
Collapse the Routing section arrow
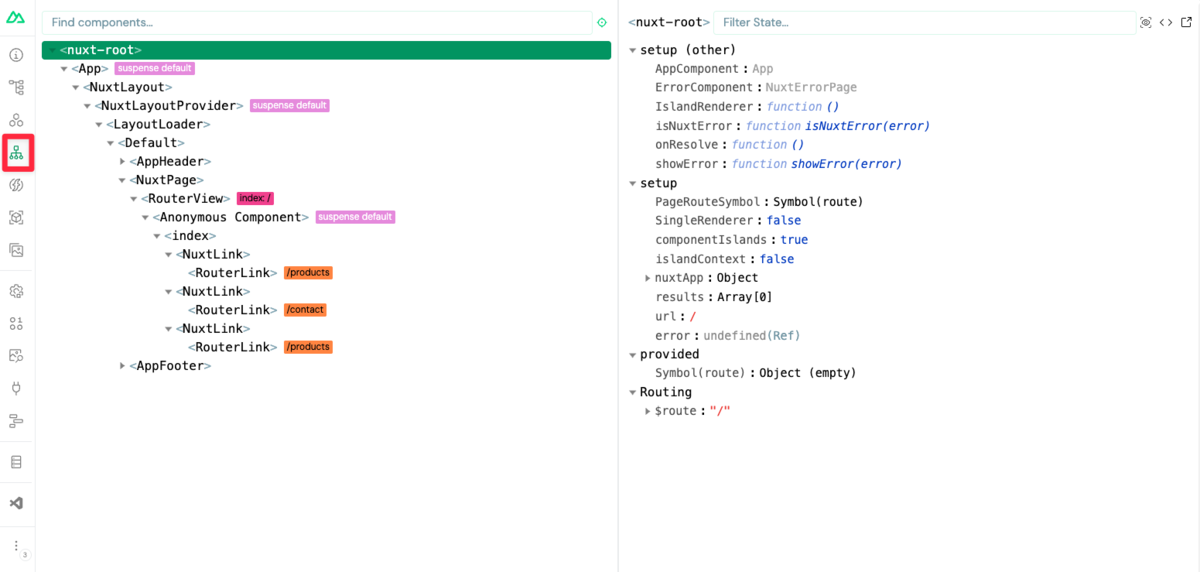click(x=632, y=392)
